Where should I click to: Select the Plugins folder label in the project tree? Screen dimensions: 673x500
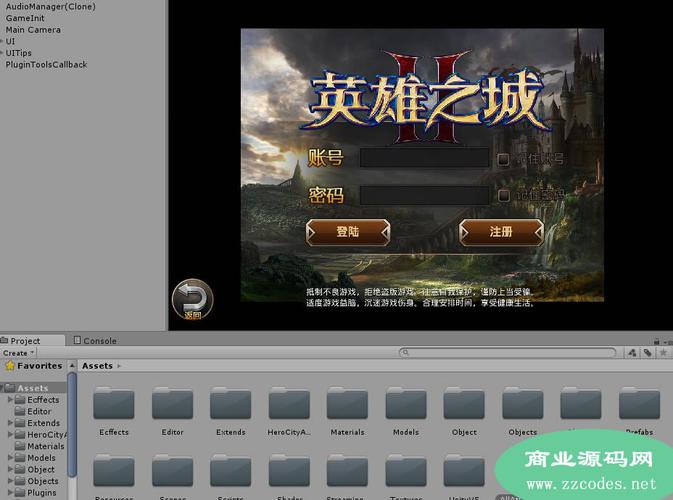[x=42, y=492]
